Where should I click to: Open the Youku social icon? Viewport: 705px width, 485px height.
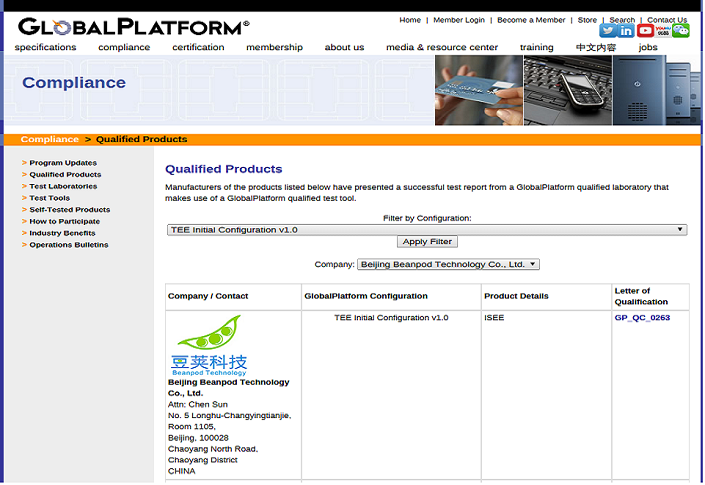coord(663,31)
